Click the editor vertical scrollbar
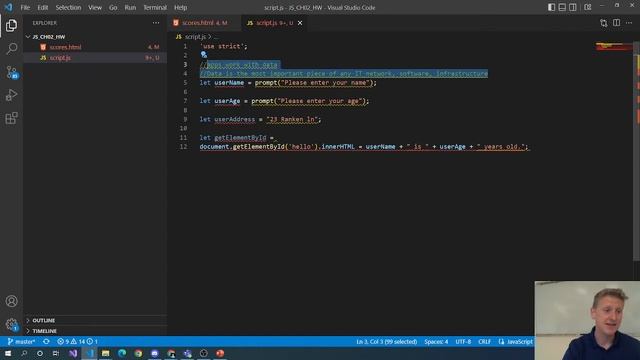The image size is (640, 360). [x=637, y=151]
